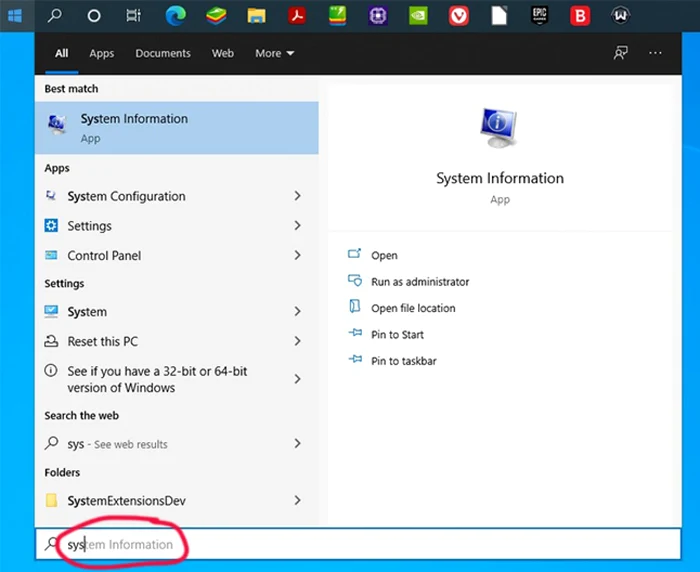
Task: Click the large System Information app icon
Action: click(x=499, y=128)
